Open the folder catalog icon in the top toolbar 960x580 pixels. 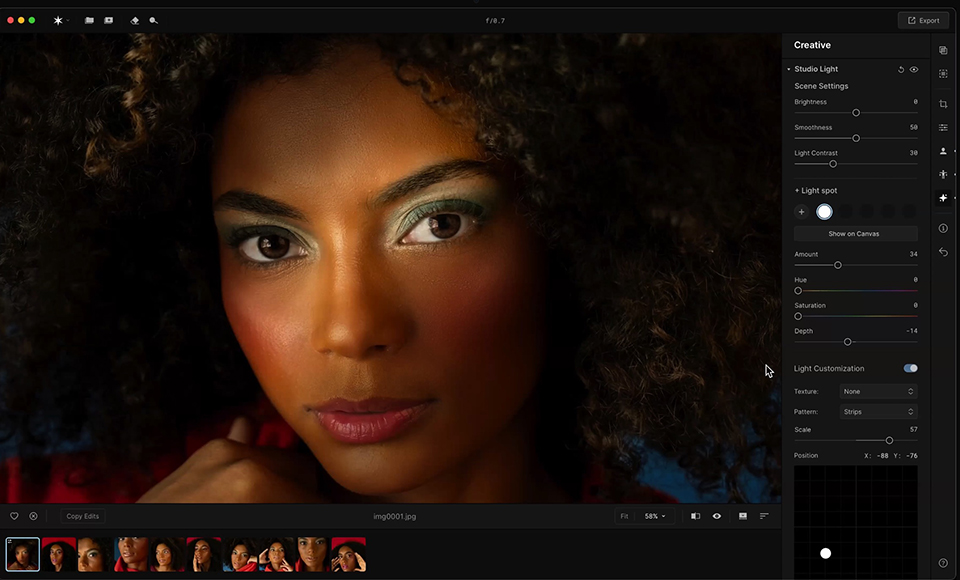click(89, 20)
